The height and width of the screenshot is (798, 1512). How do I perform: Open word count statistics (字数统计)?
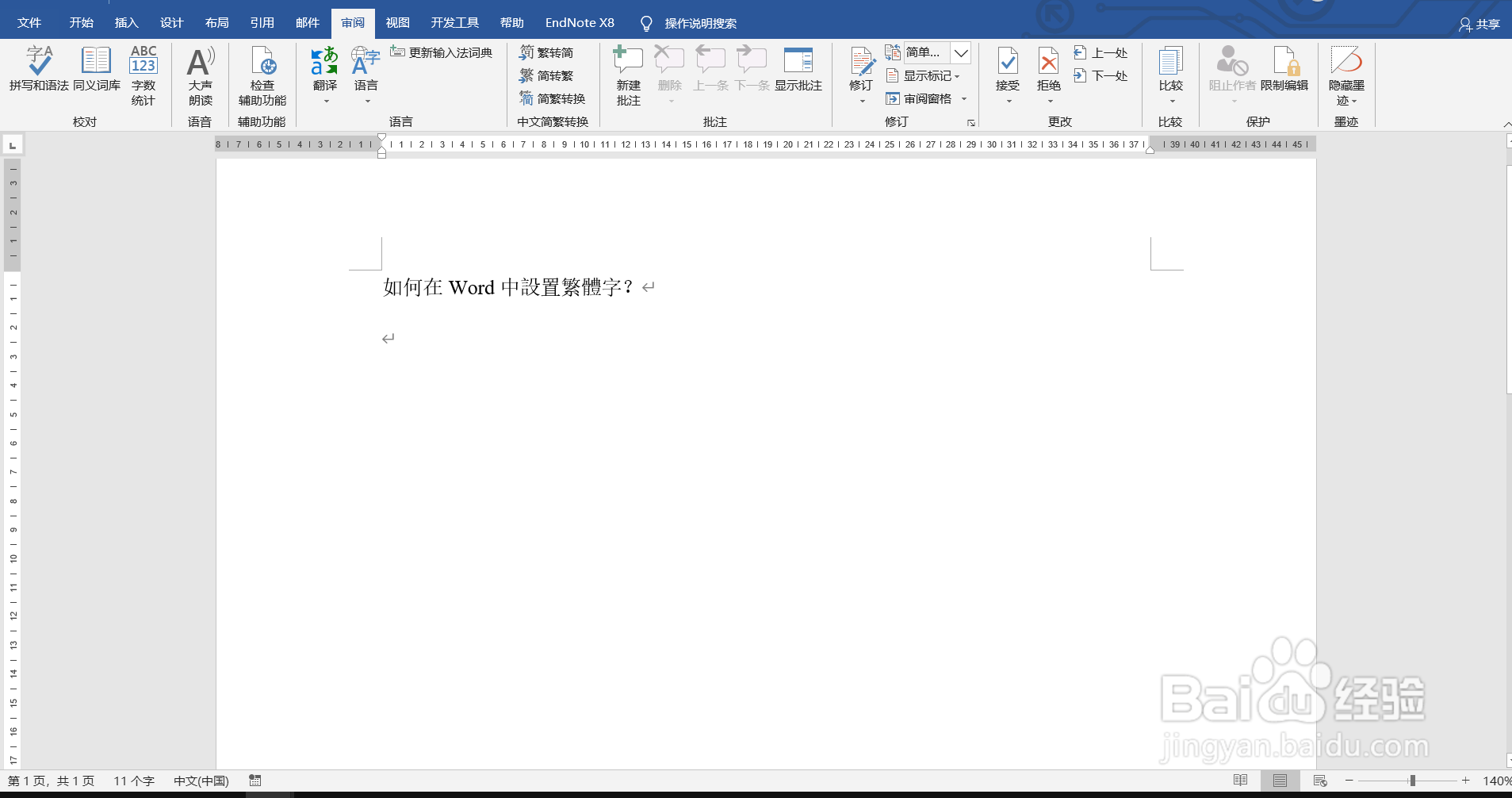pos(144,76)
